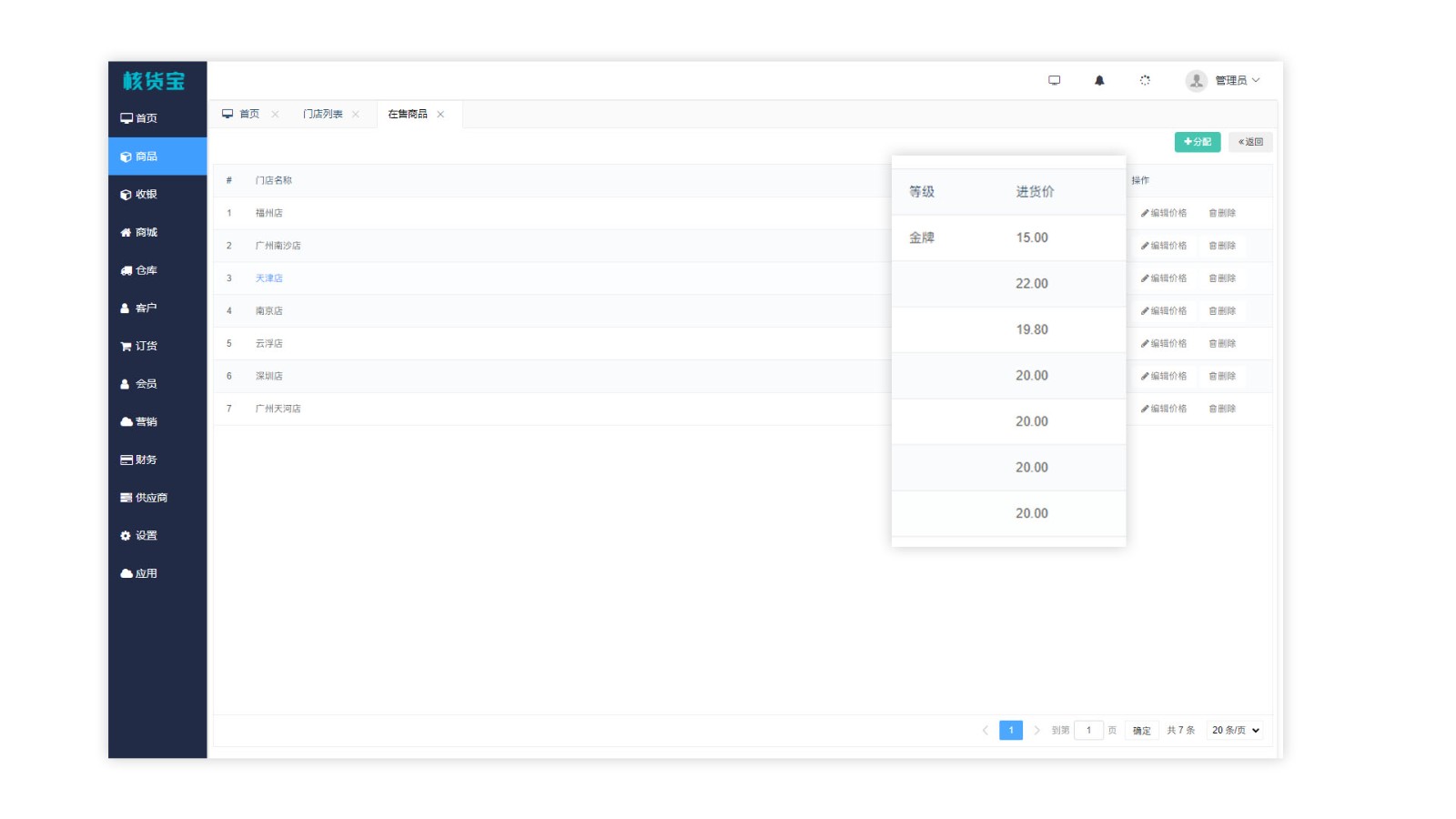Viewport: 1456px width, 819px height.
Task: Click the administrator avatar icon
Action: [1196, 81]
